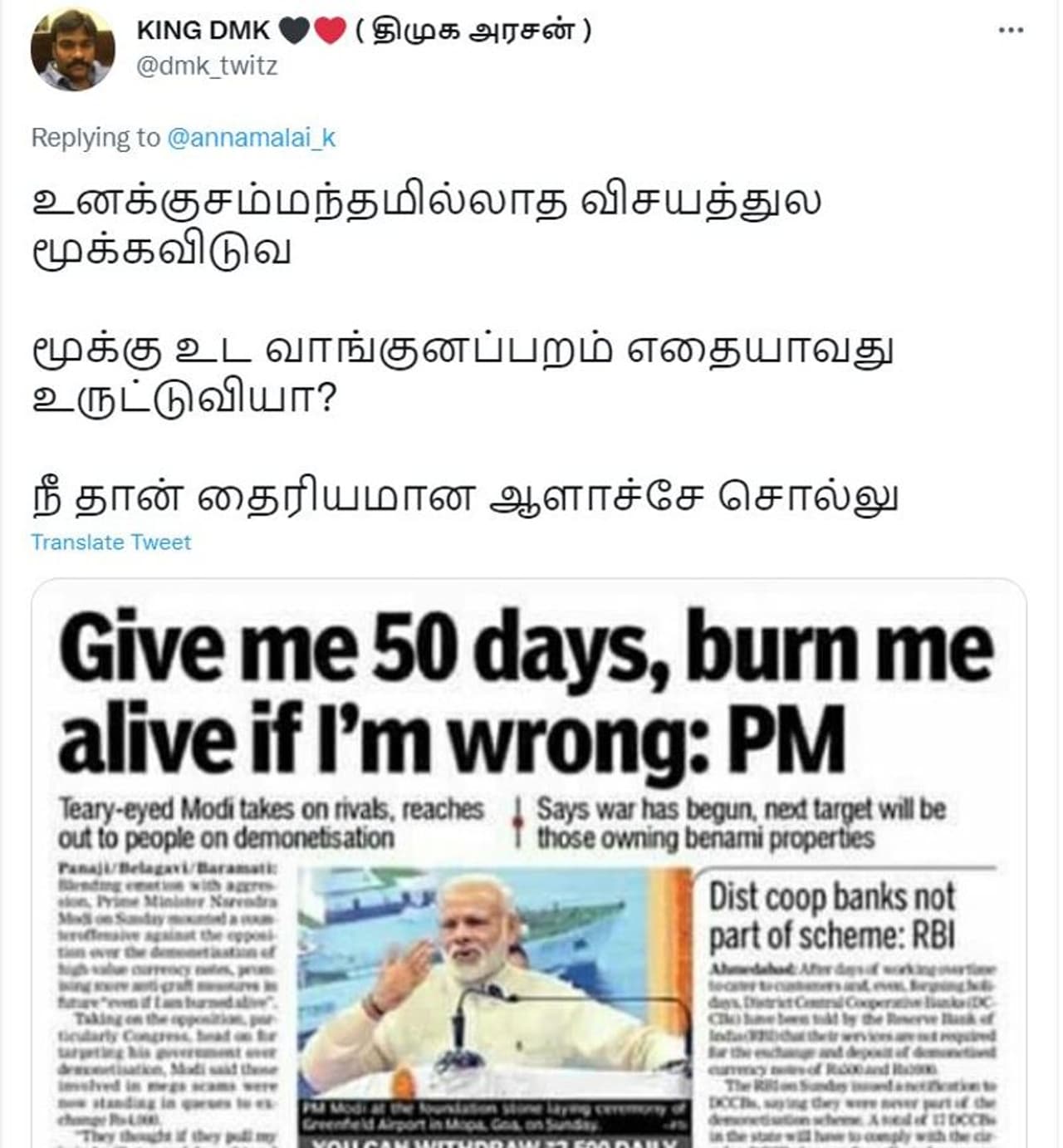
Task: Click the 'Teary-eyed Modi takes on rivals' subheading
Action: (271, 823)
